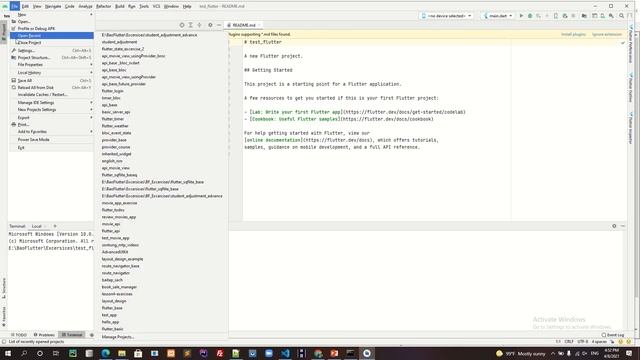Screen dimensions: 640x360
Task: Select Save All in File menu
Action: (x=51, y=80)
